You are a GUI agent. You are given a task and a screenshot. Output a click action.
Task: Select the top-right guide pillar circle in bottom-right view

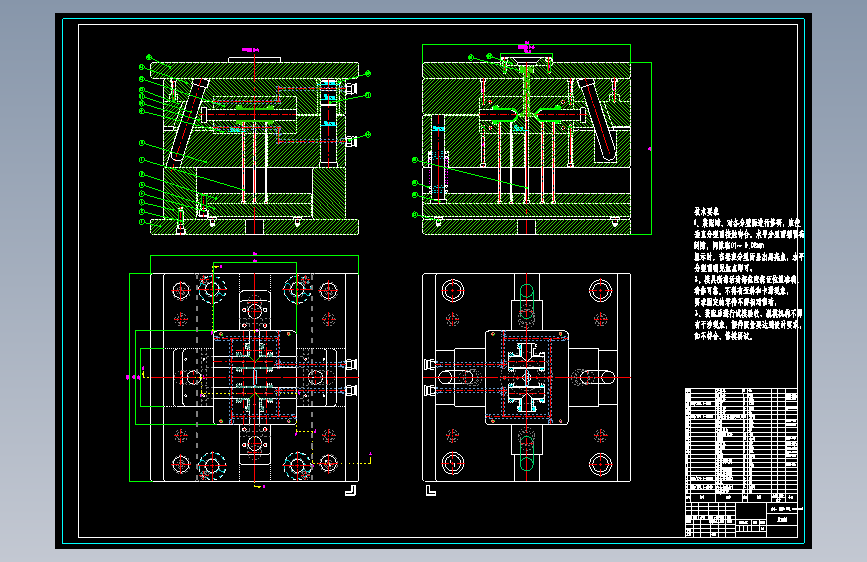[600, 290]
